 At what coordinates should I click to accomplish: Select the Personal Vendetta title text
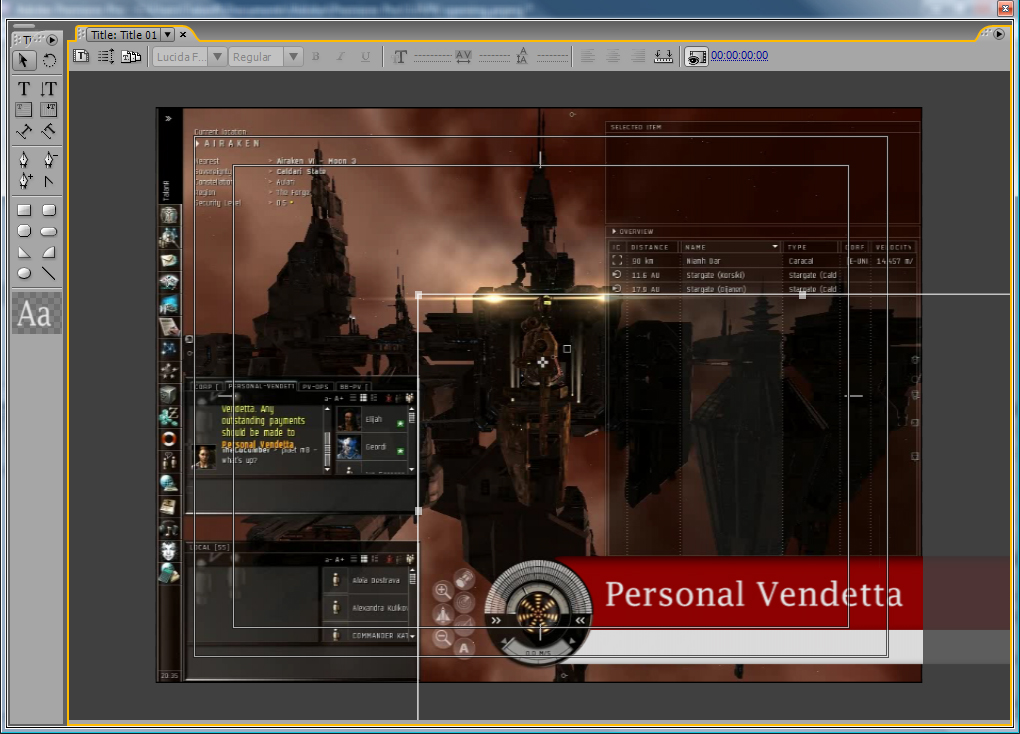click(753, 593)
